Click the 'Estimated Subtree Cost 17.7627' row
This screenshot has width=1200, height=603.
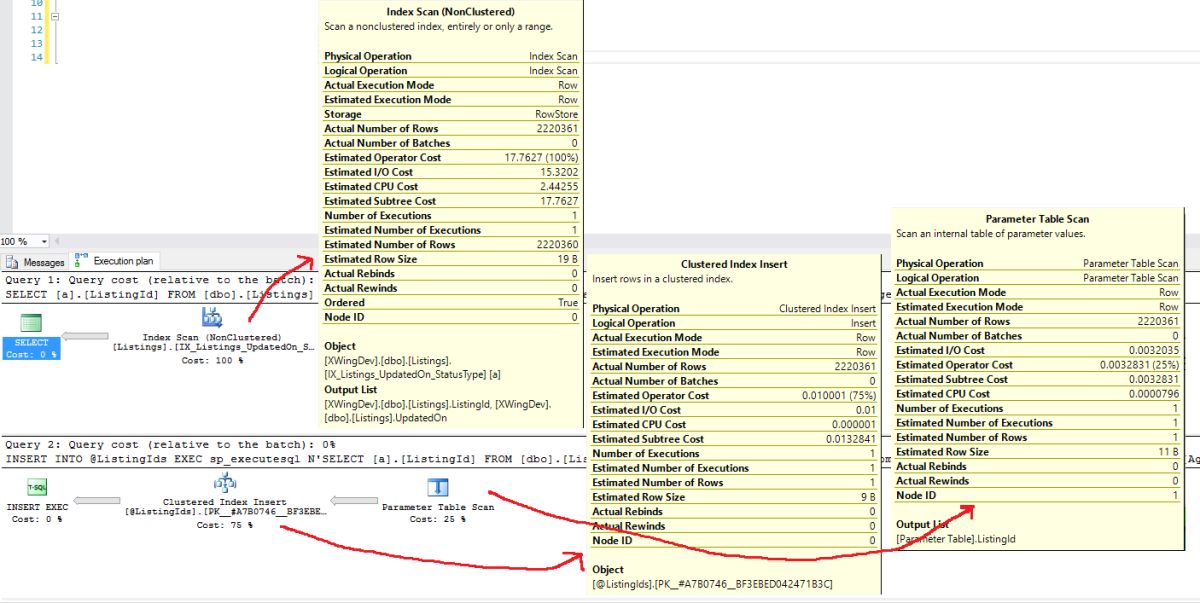tap(451, 201)
